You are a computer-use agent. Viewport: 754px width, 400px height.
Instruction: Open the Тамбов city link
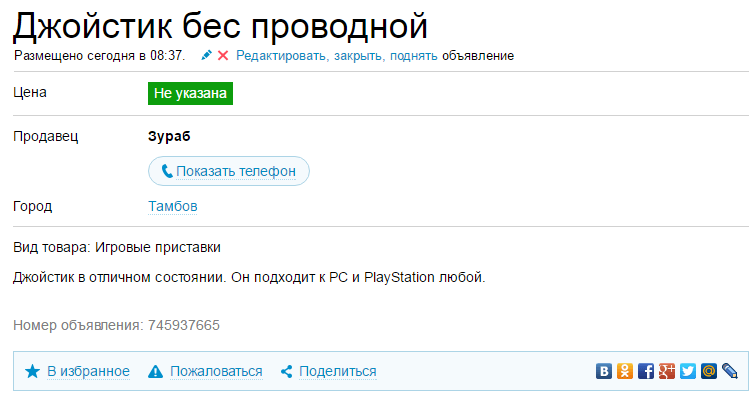pos(173,206)
